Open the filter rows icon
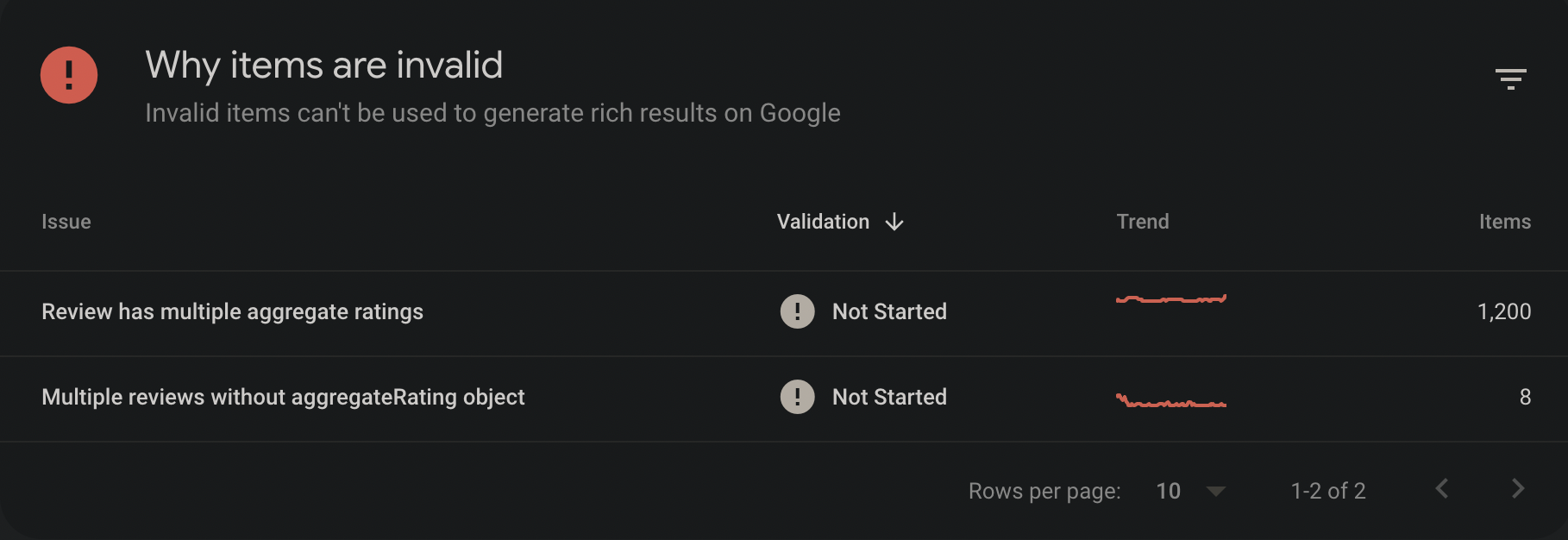This screenshot has width=1568, height=540. coord(1510,78)
